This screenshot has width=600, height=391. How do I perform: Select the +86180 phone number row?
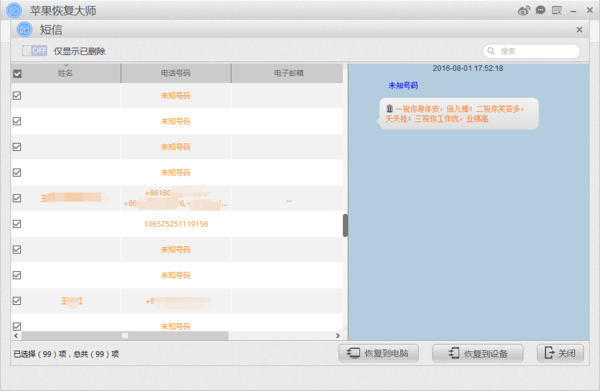[x=177, y=198]
